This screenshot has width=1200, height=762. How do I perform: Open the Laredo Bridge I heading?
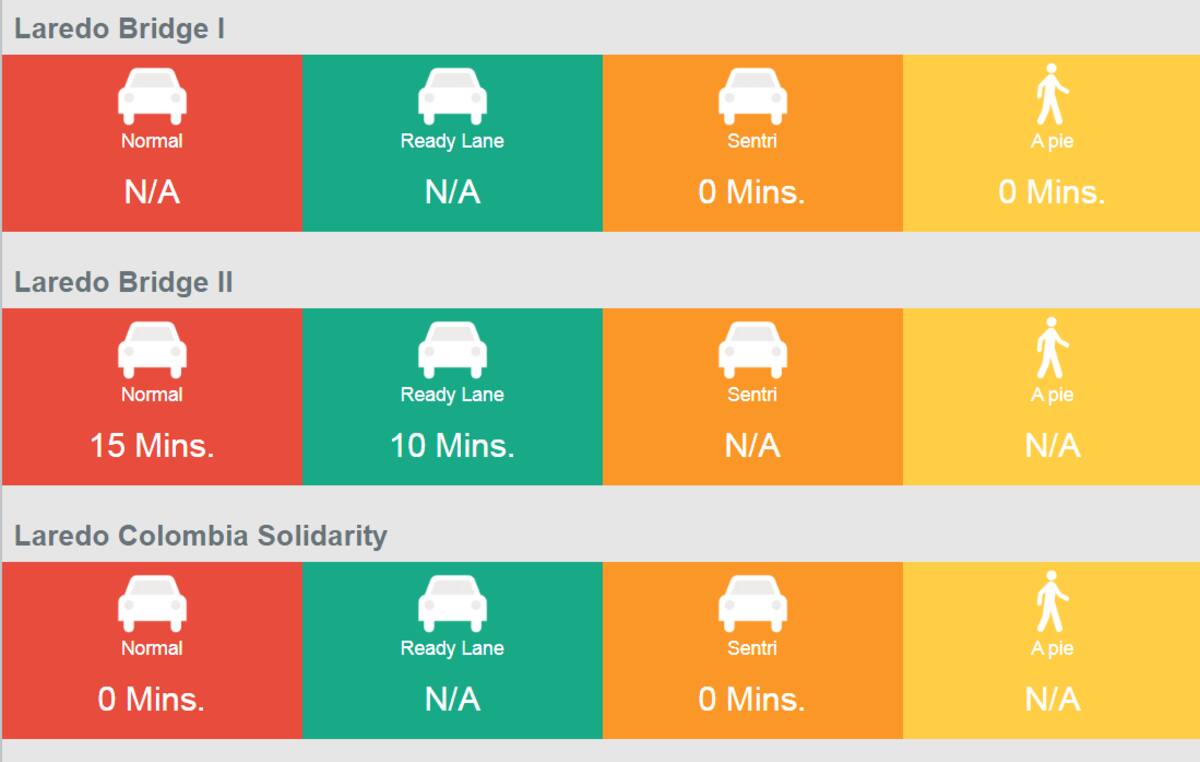coord(119,29)
